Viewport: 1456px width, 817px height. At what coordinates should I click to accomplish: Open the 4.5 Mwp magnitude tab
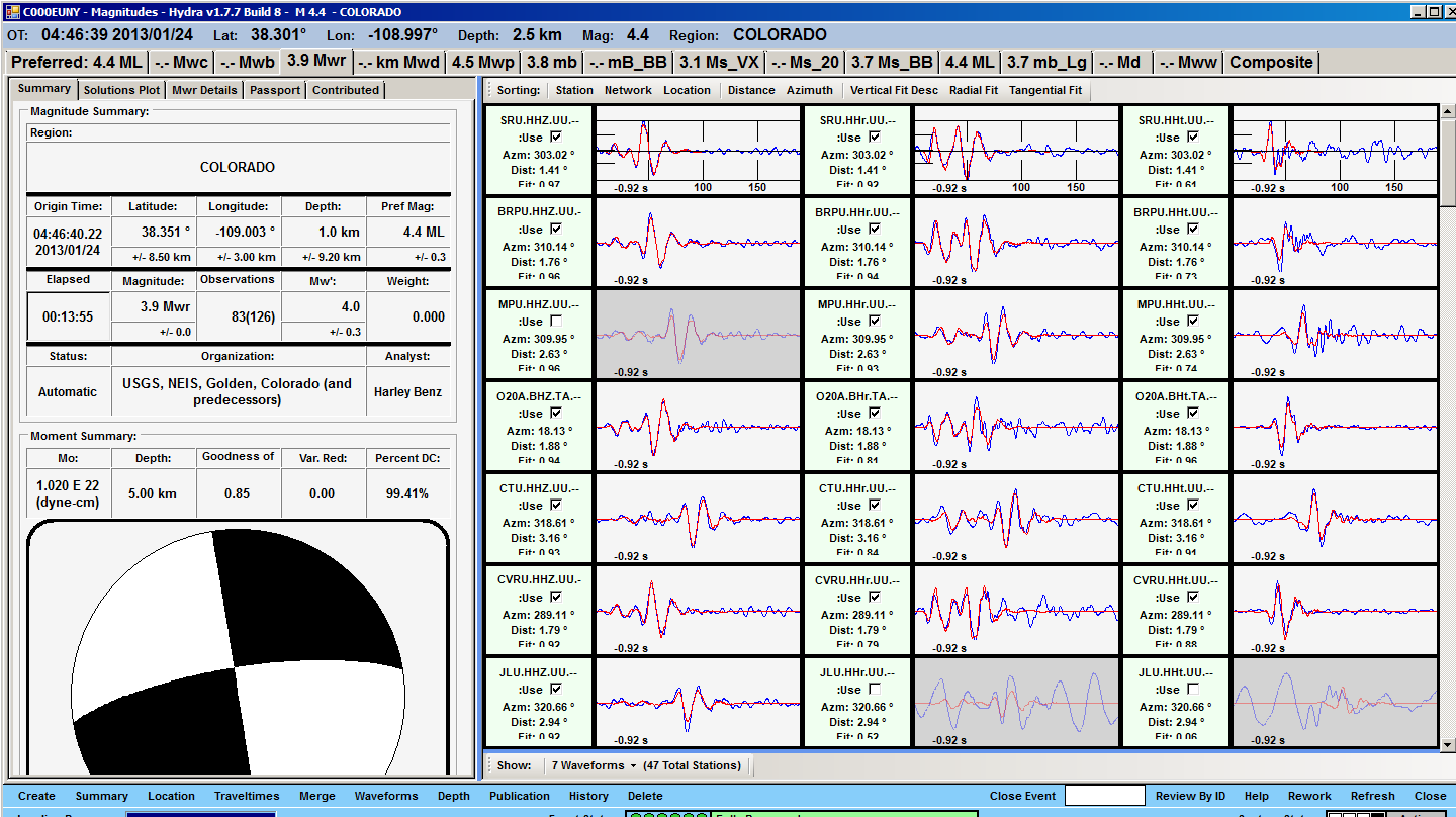pyautogui.click(x=483, y=62)
